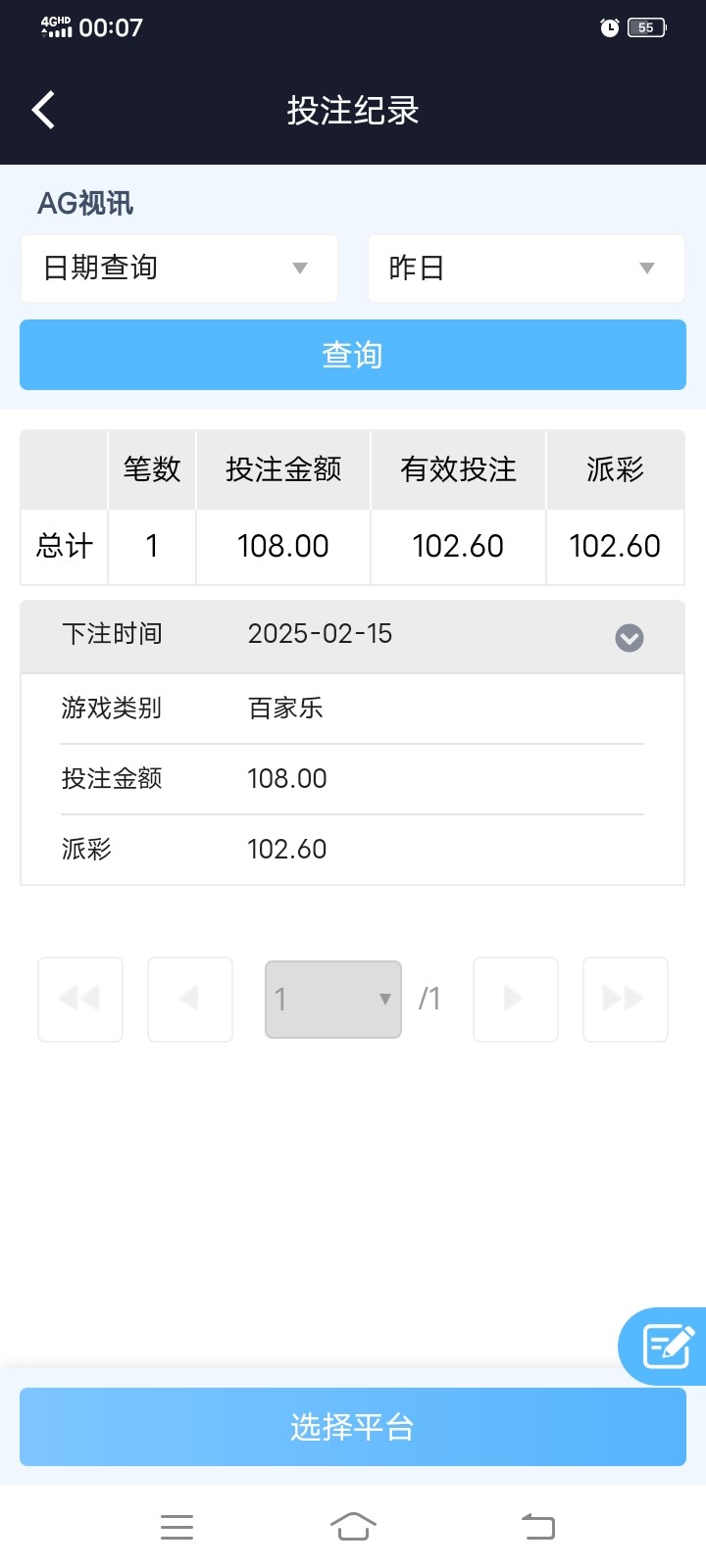Tap the 有效投注 column header
This screenshot has width=706, height=1568.
pos(458,469)
